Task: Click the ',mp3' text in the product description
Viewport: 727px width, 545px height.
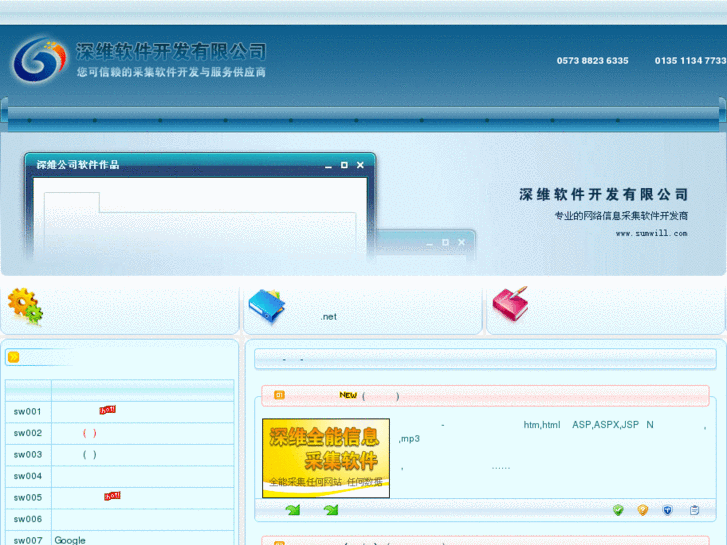Action: [409, 439]
